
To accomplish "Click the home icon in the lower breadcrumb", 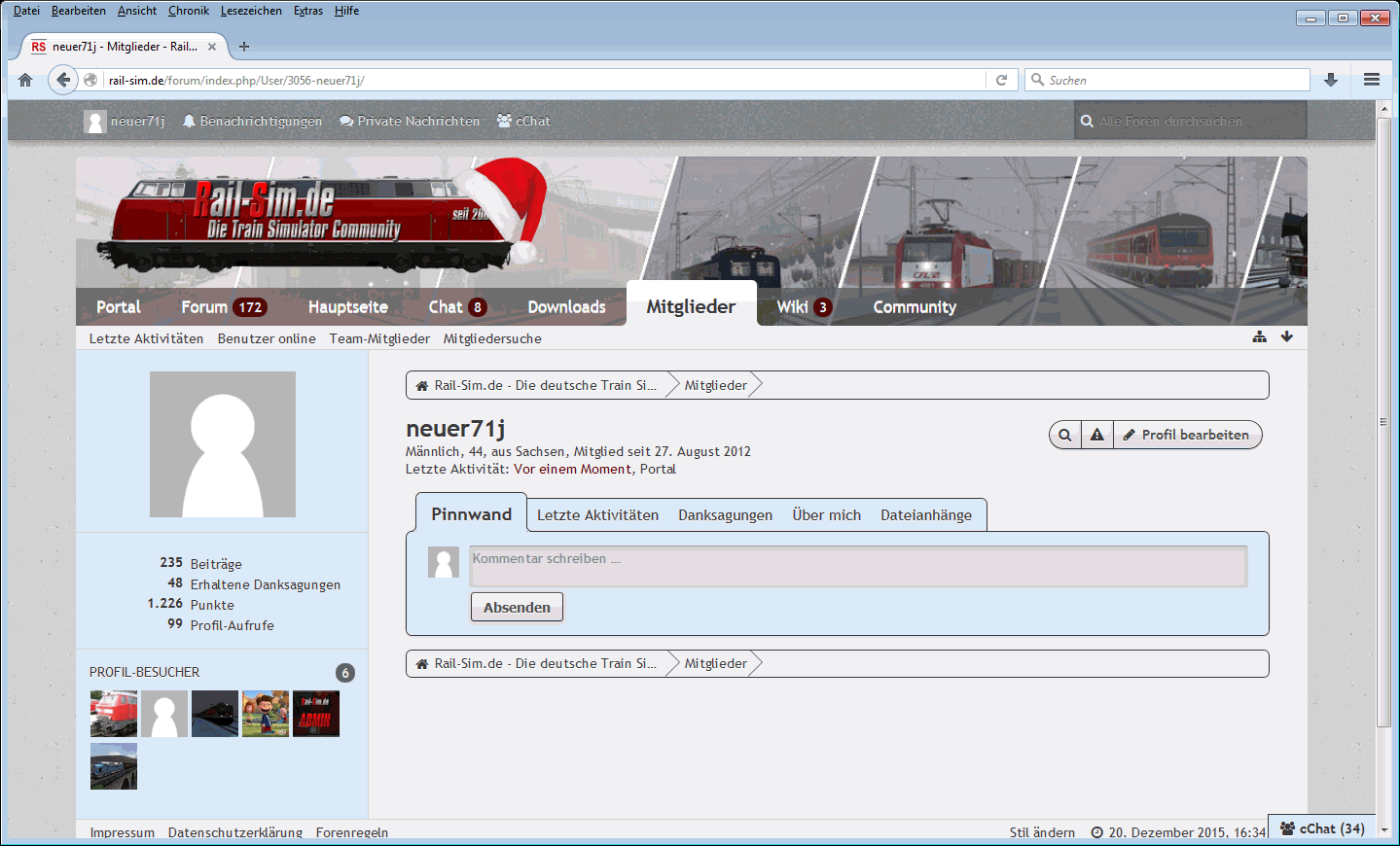I will (422, 664).
